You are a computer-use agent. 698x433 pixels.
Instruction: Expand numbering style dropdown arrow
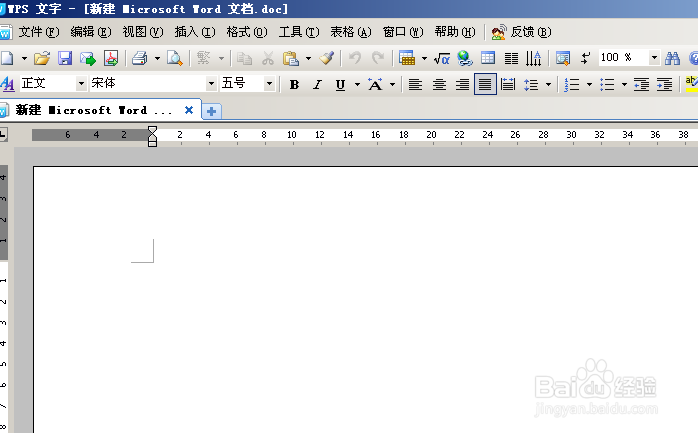pyautogui.click(x=589, y=84)
